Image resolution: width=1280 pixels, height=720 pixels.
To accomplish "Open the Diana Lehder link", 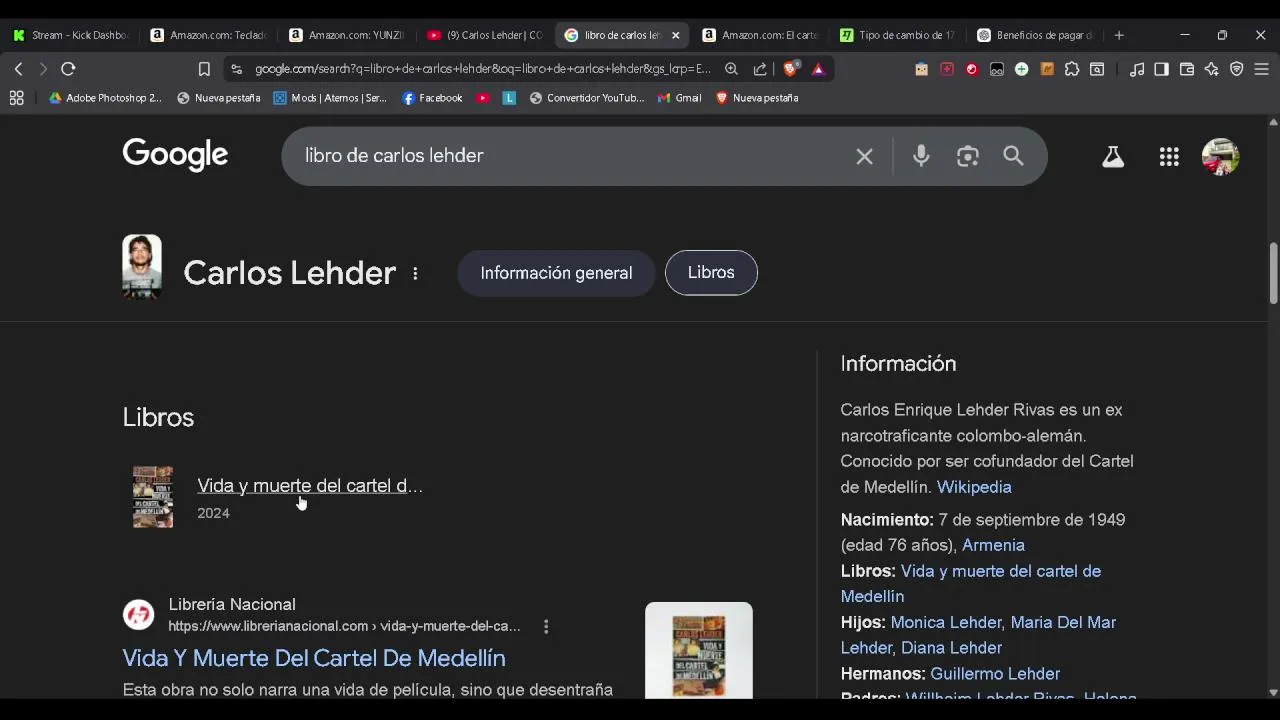I will click(951, 648).
